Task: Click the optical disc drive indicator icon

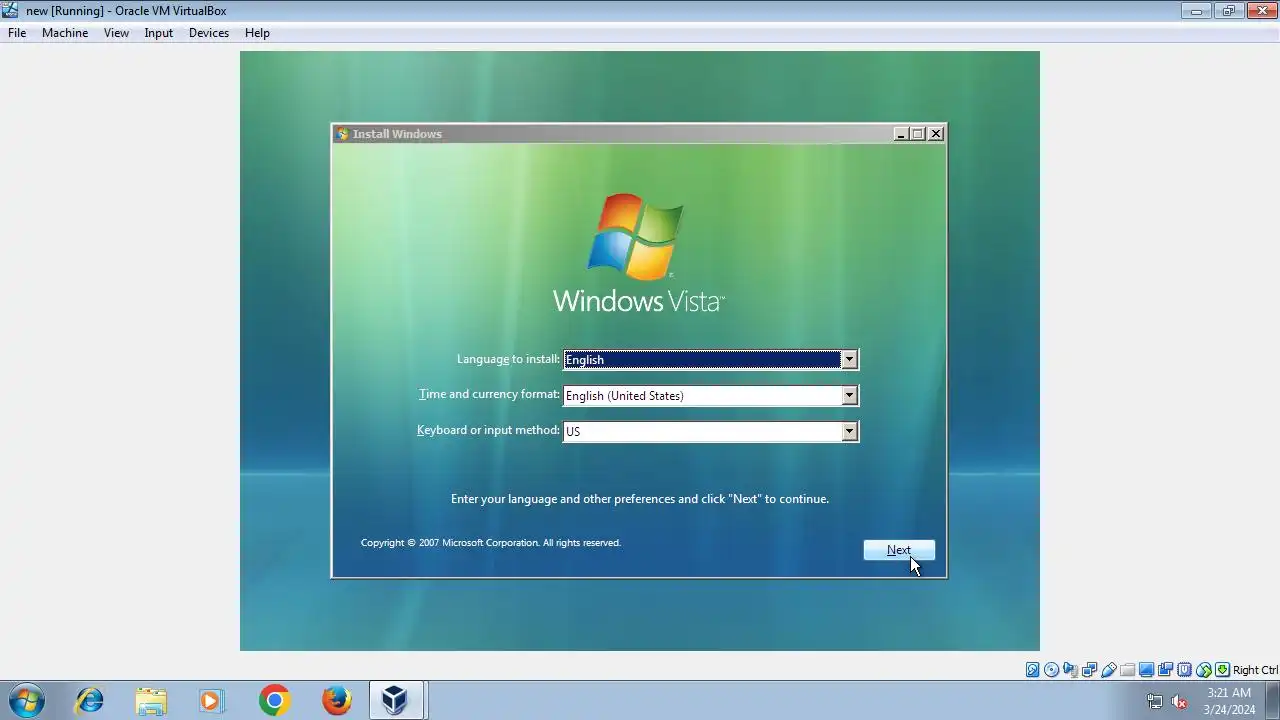Action: tap(1052, 670)
